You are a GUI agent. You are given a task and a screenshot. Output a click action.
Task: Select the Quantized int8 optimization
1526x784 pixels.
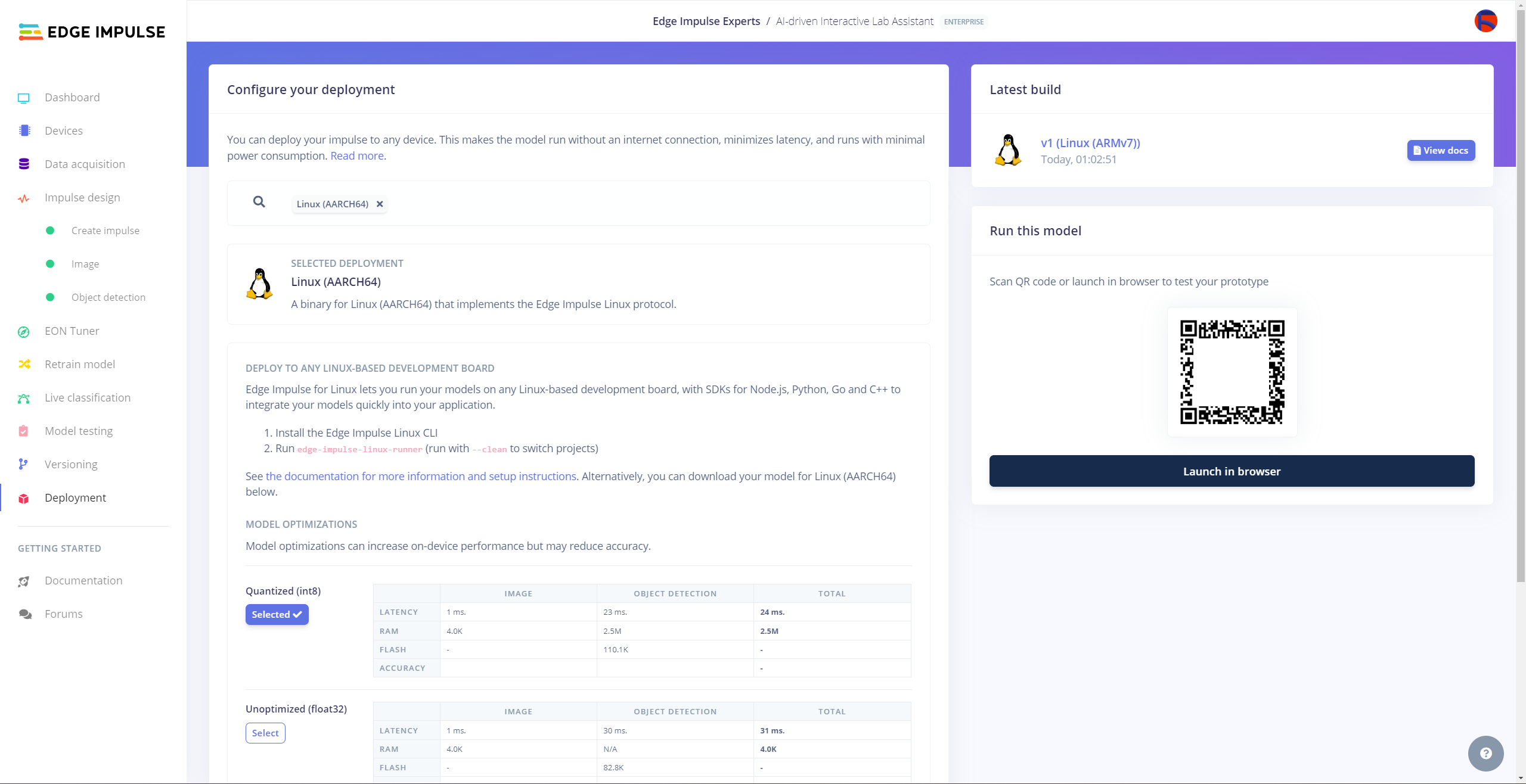point(277,614)
